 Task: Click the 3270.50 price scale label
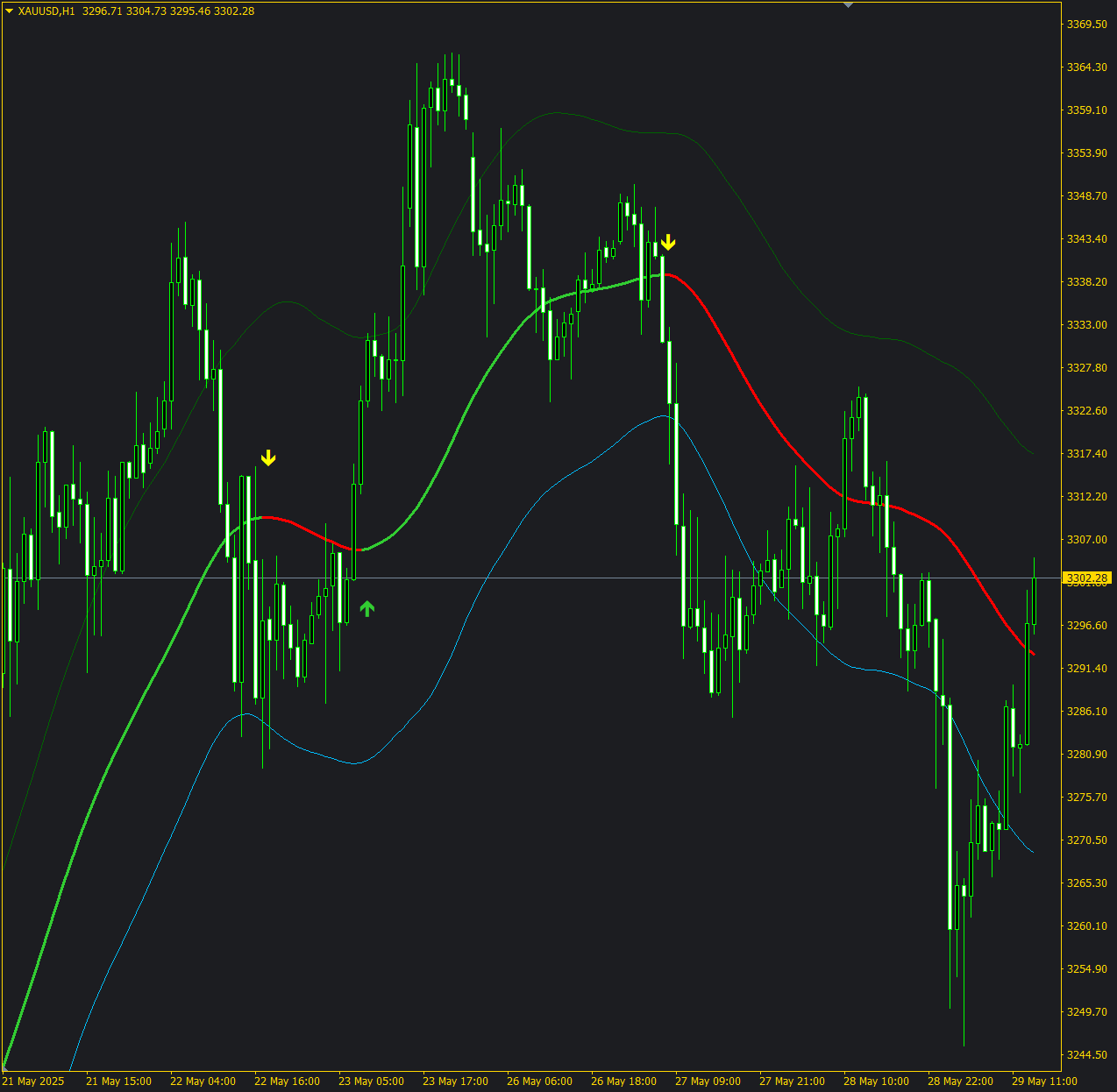point(1086,840)
